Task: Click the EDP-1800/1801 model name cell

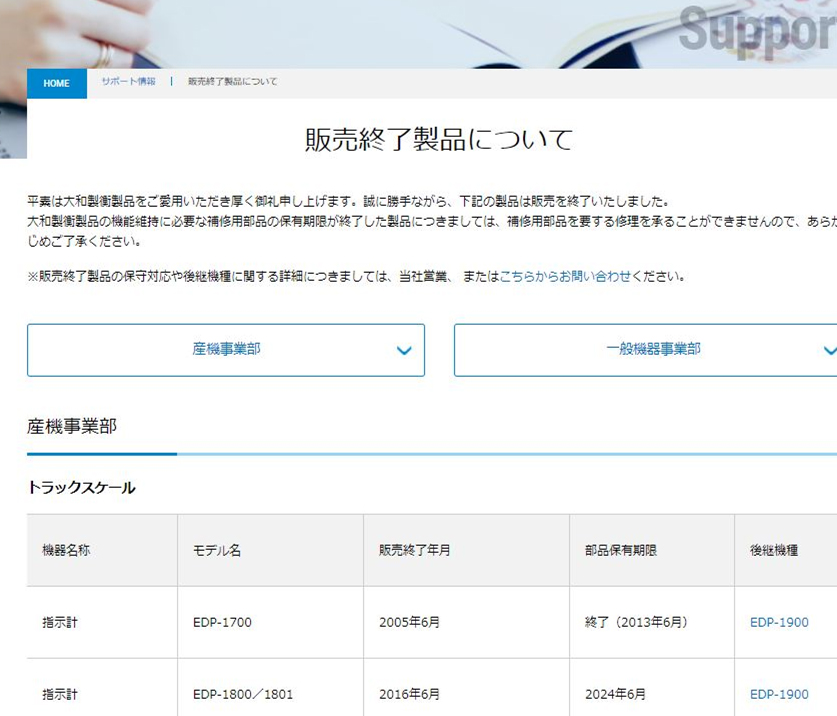Action: pos(243,694)
